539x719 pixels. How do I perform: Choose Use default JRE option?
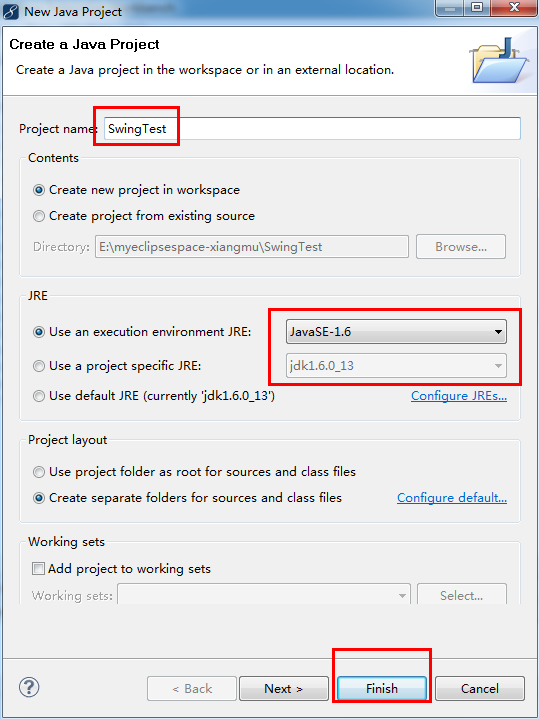(x=154, y=396)
